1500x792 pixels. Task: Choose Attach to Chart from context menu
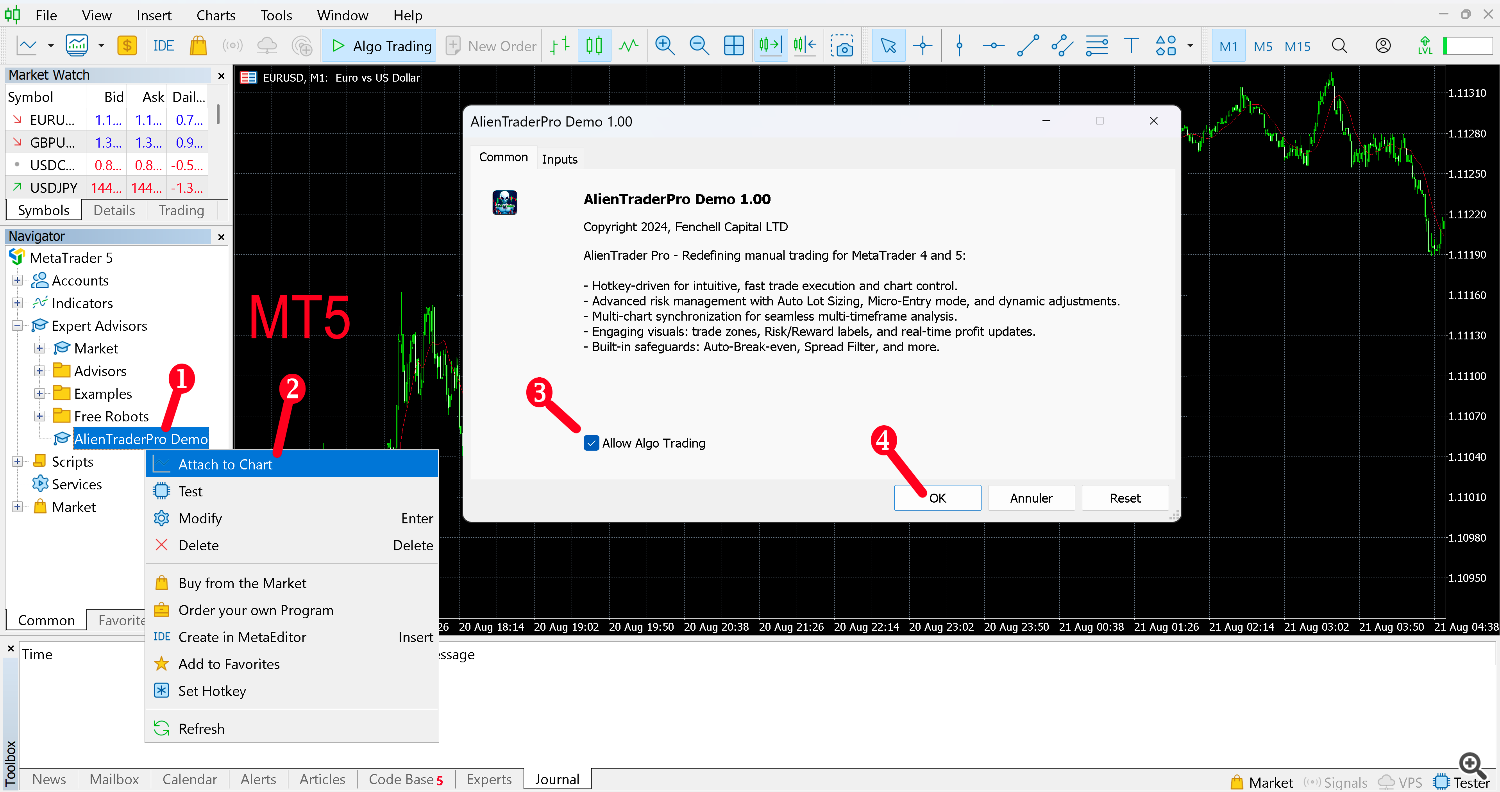coord(292,464)
